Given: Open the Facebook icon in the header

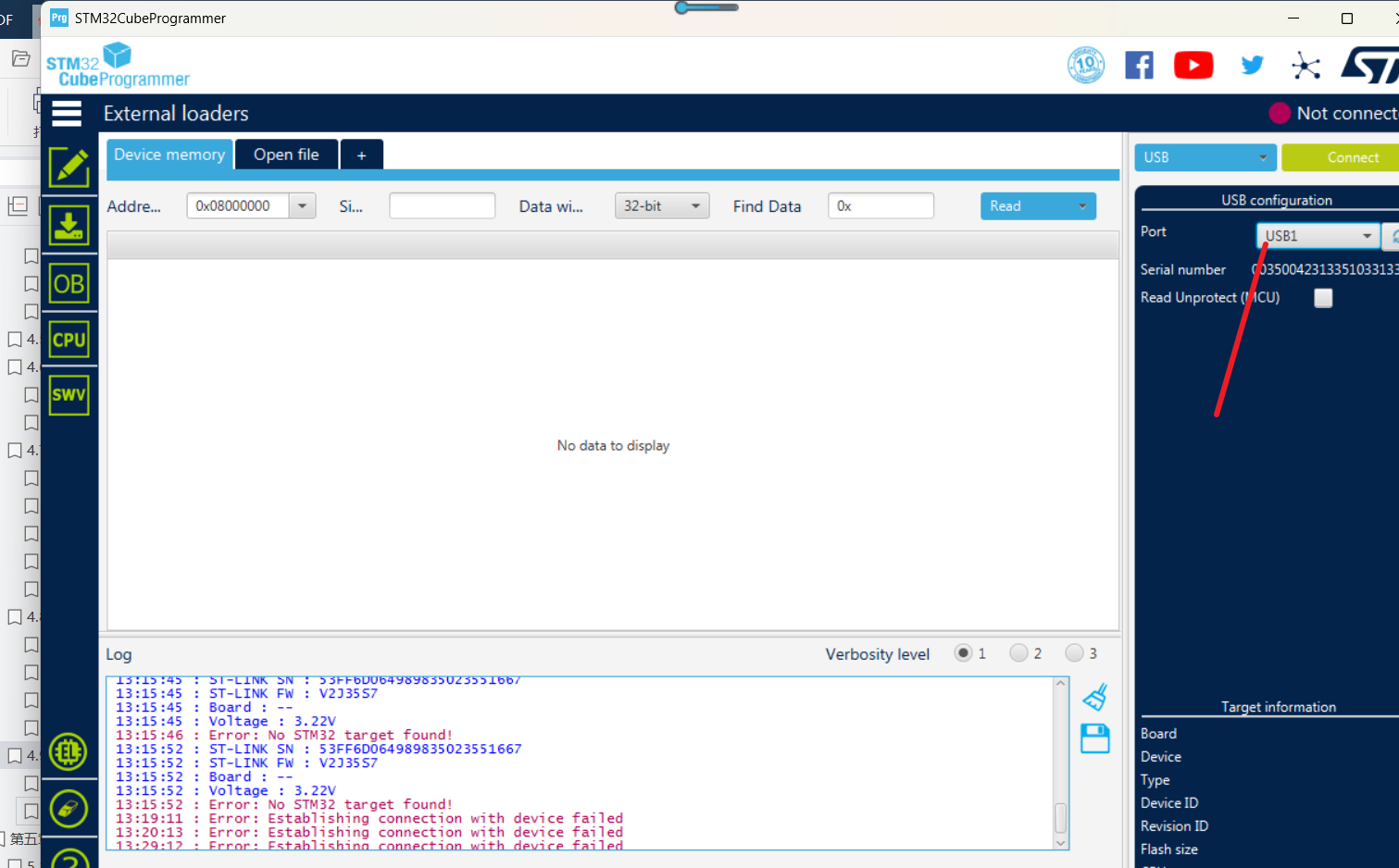Looking at the screenshot, I should click(x=1139, y=65).
